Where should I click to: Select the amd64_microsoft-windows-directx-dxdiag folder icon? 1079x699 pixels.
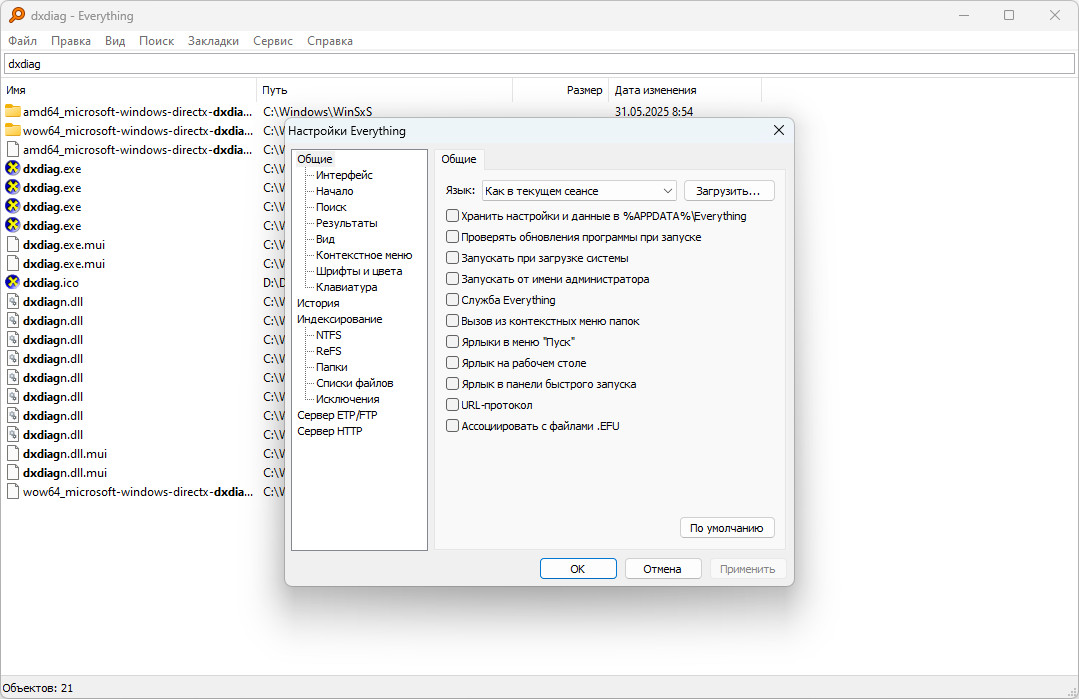(x=12, y=111)
